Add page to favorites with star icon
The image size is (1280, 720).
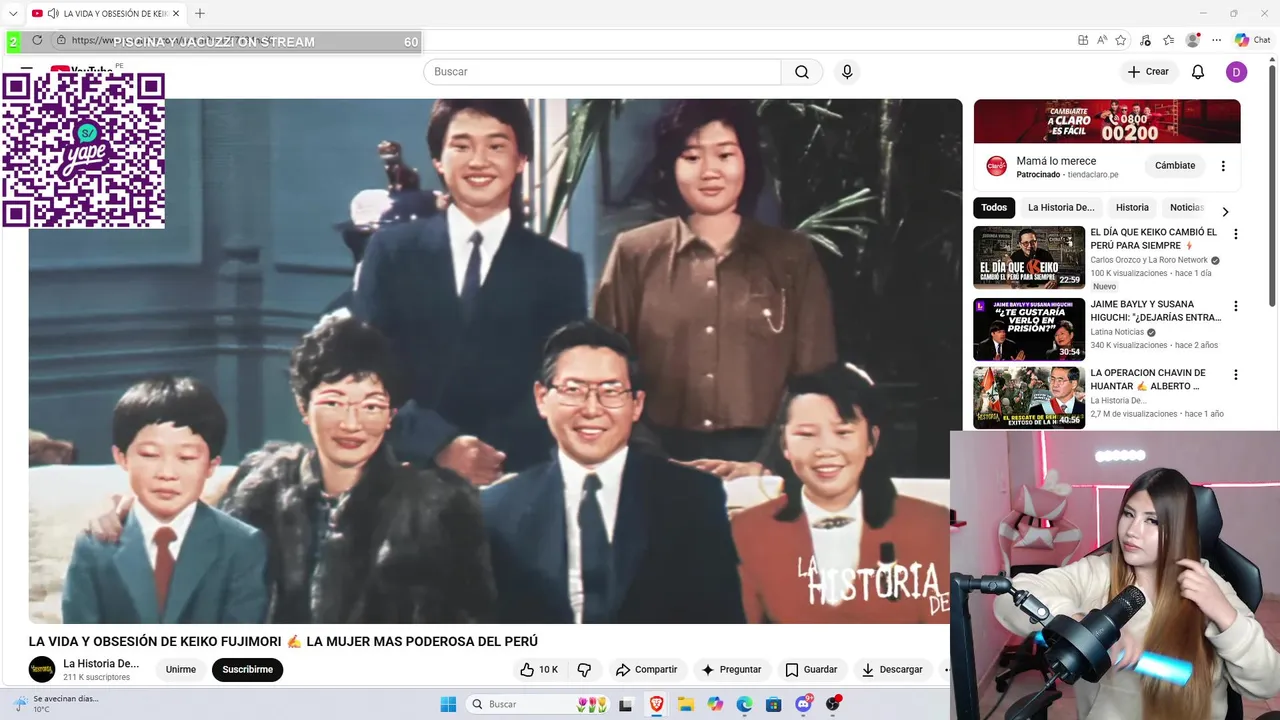(x=1121, y=40)
